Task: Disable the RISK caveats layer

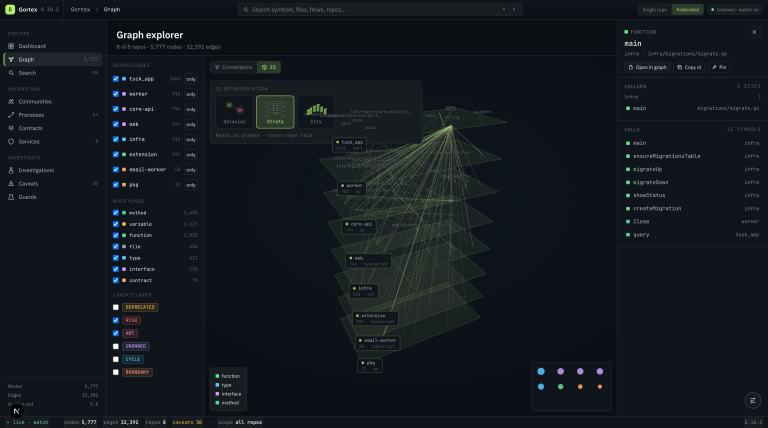Action: coord(116,320)
